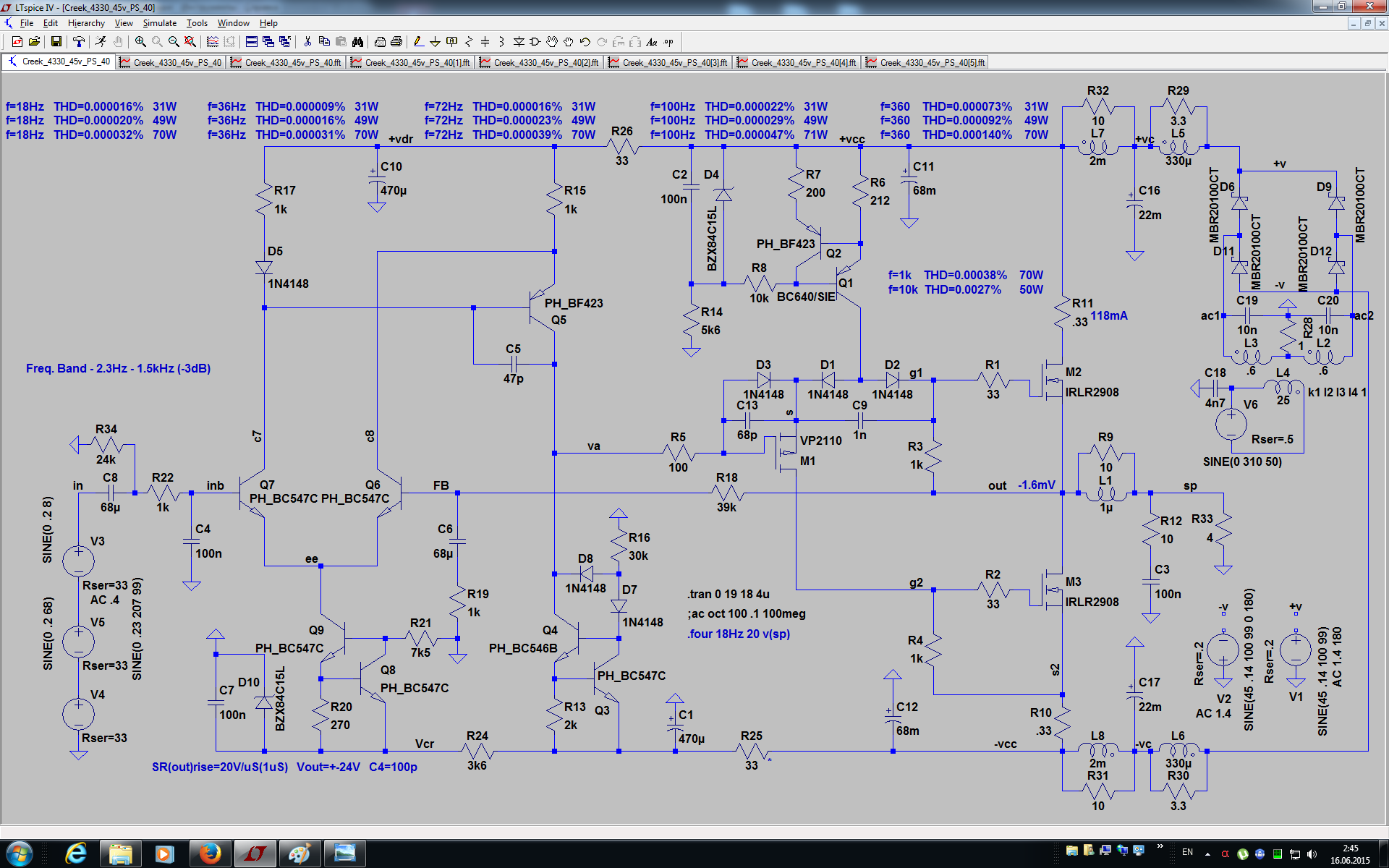Open the Simulate menu
Screen dimensions: 1389x868
[159, 23]
